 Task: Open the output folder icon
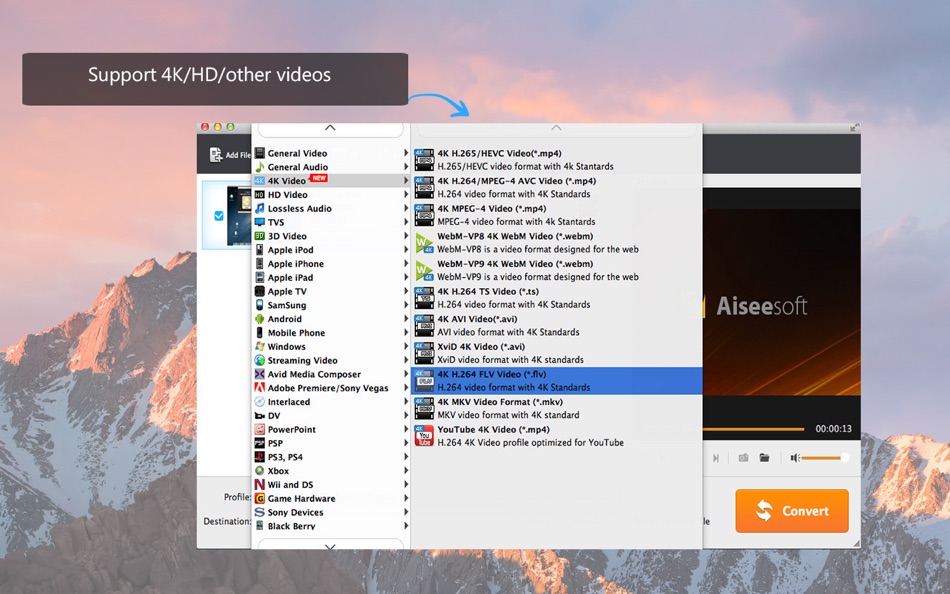pos(764,457)
